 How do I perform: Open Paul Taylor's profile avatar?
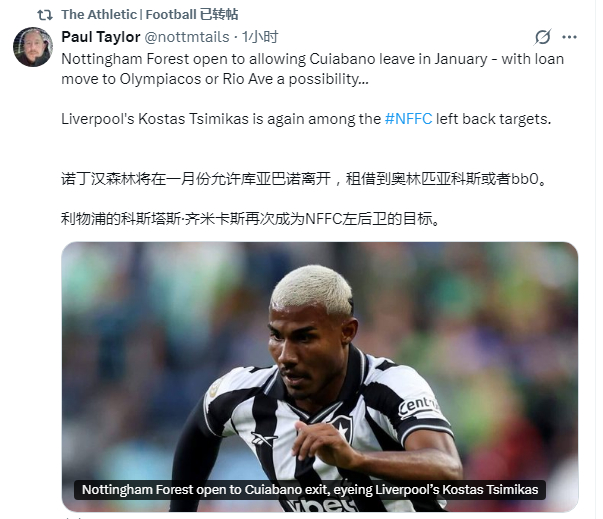[x=33, y=47]
